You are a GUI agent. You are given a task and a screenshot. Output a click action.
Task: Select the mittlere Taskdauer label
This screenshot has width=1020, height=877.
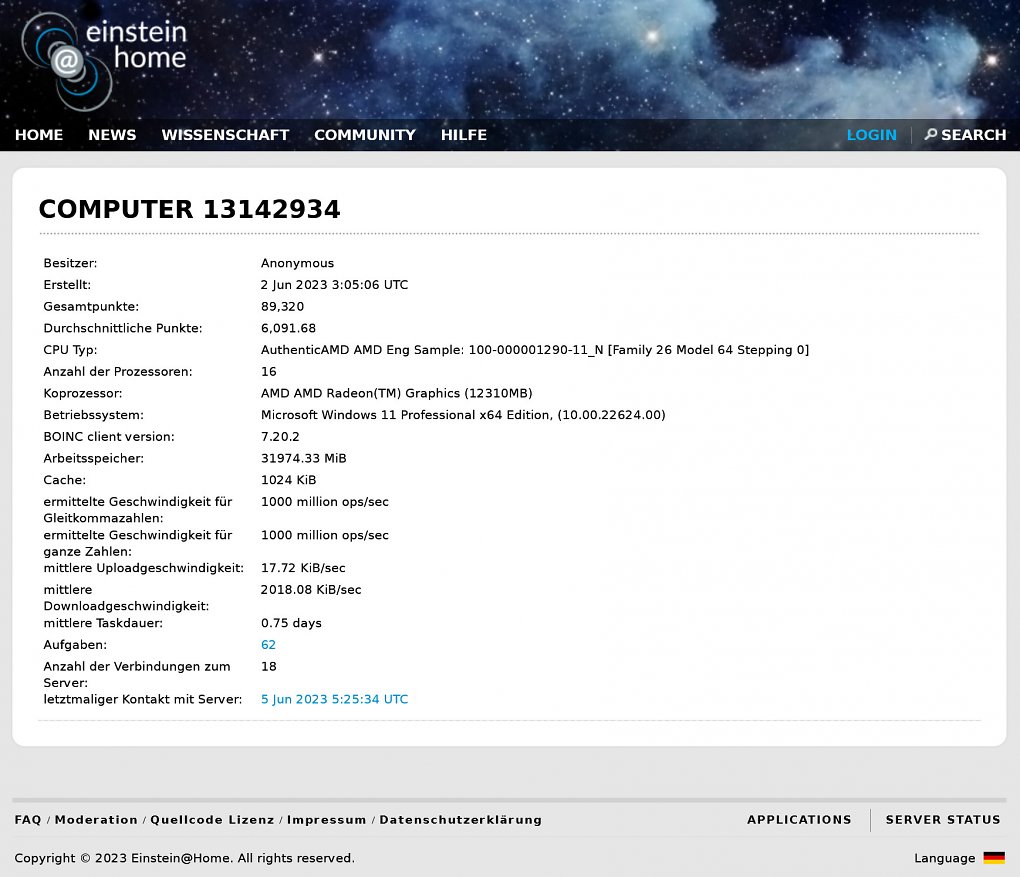click(103, 623)
